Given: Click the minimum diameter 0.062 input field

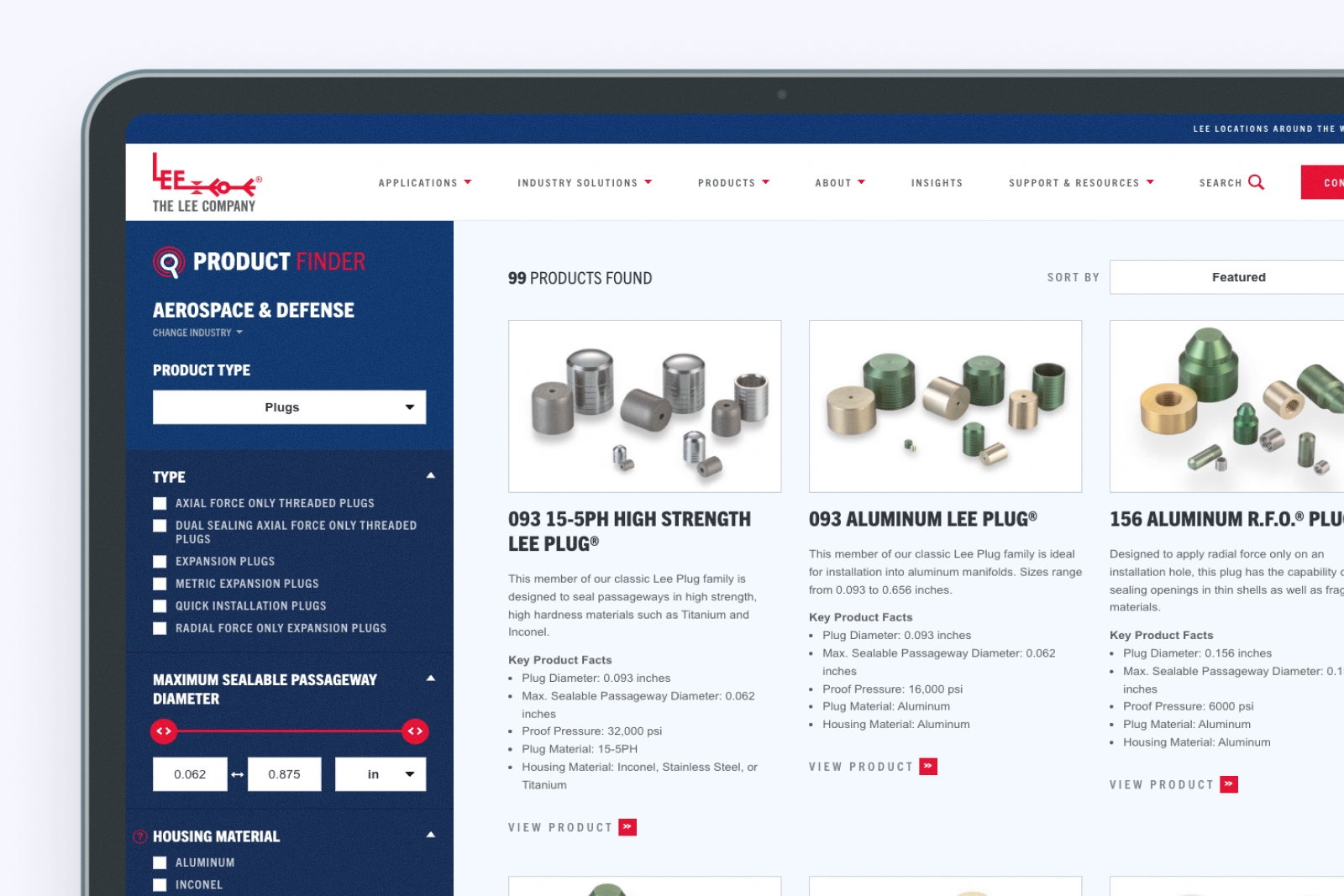Looking at the screenshot, I should pos(190,774).
